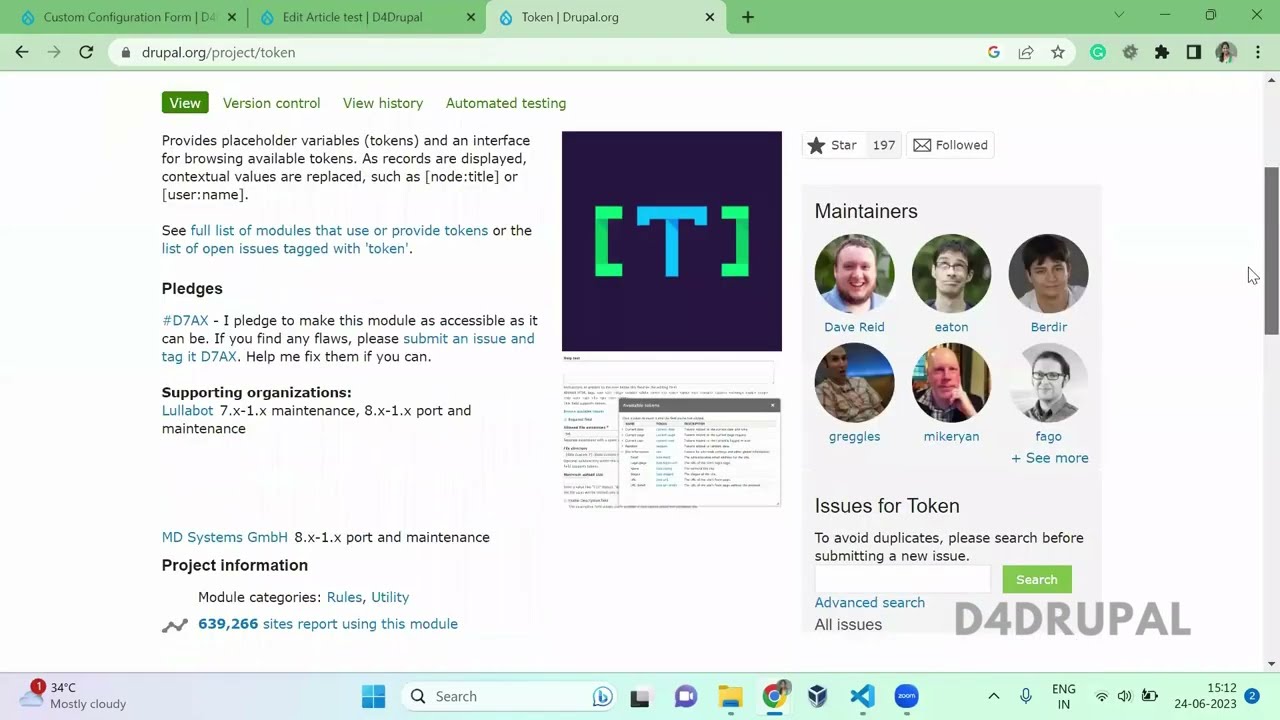Image resolution: width=1280 pixels, height=720 pixels.
Task: Open 639,266 sites usage statistics link
Action: [x=328, y=624]
